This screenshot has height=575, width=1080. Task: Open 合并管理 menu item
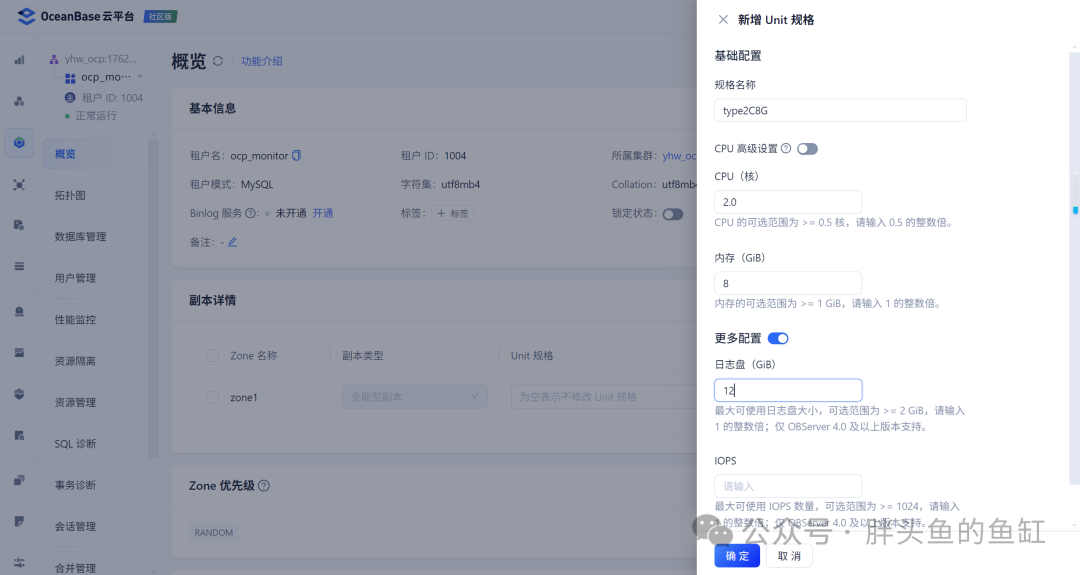[75, 568]
